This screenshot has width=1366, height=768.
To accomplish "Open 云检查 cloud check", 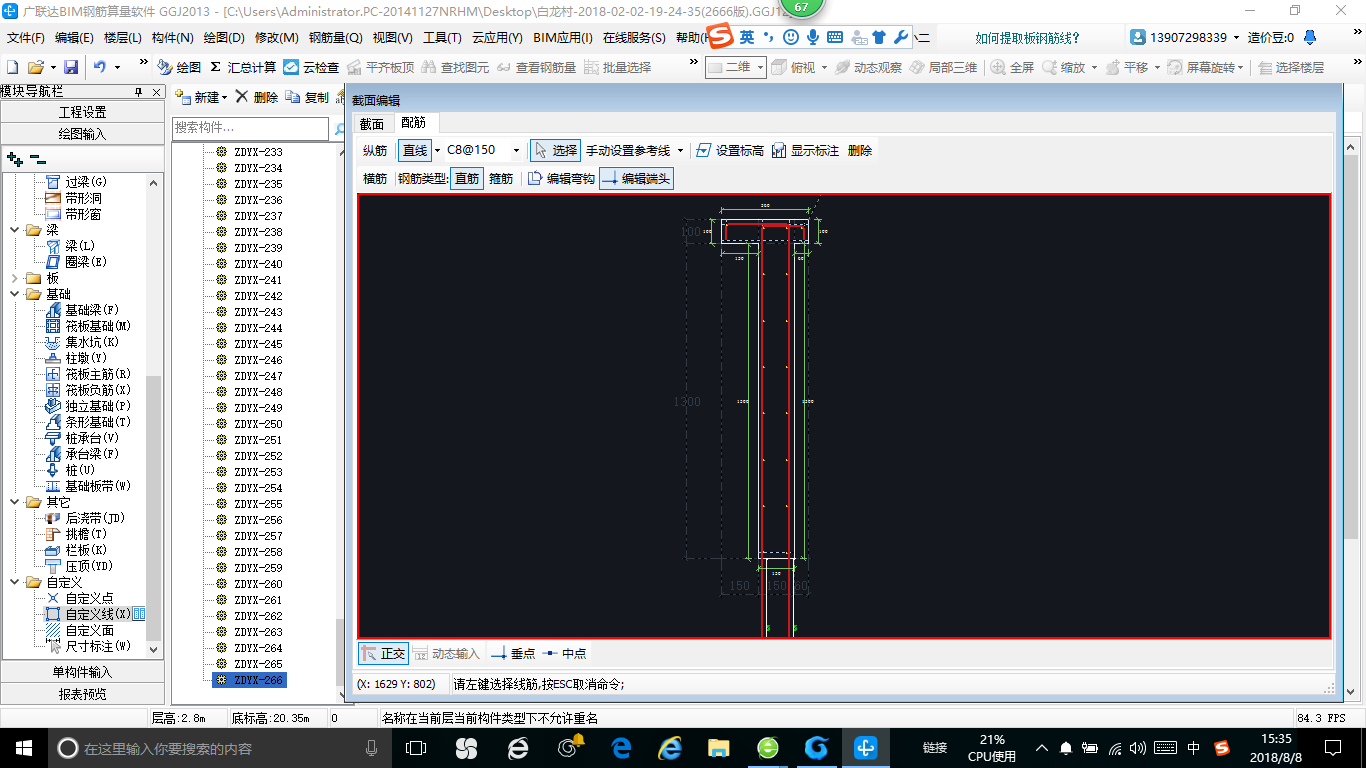I will click(311, 67).
